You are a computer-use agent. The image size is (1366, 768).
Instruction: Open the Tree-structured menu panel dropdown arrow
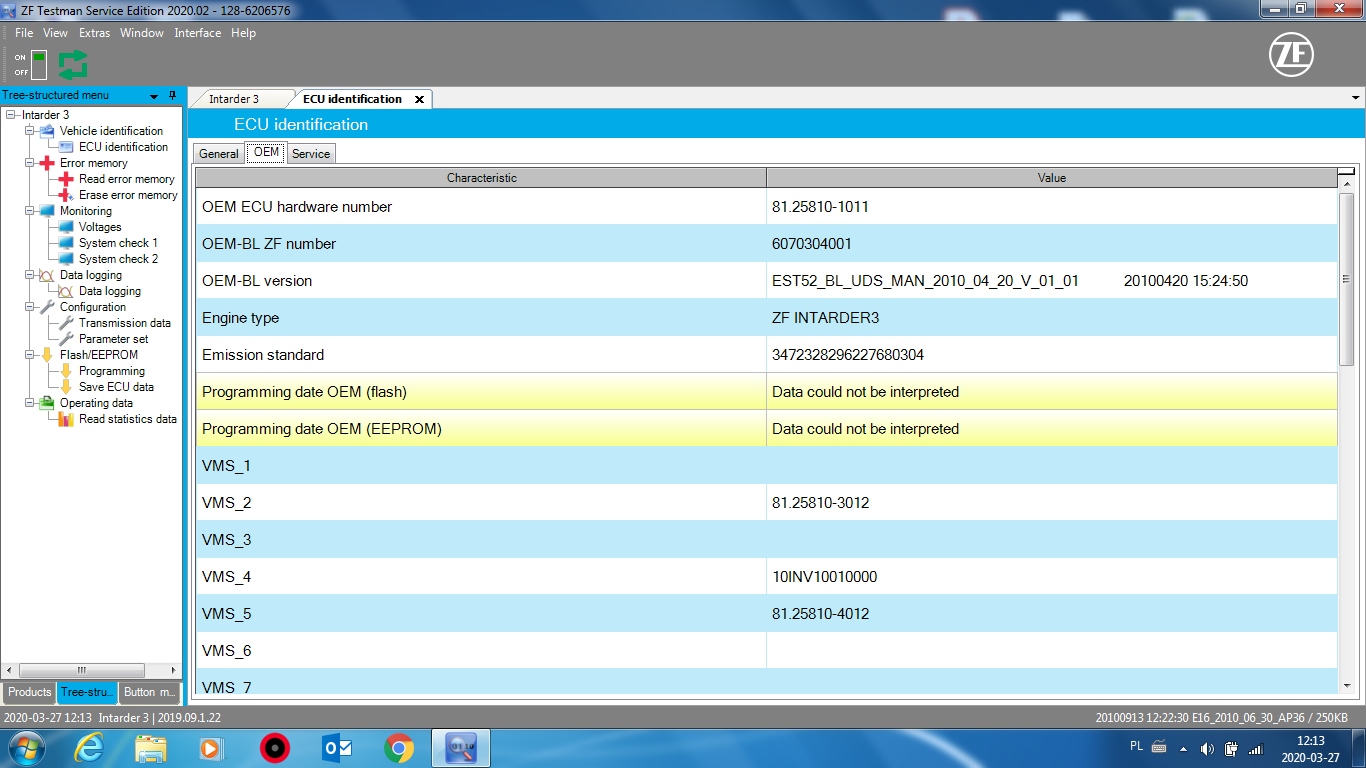pos(154,97)
